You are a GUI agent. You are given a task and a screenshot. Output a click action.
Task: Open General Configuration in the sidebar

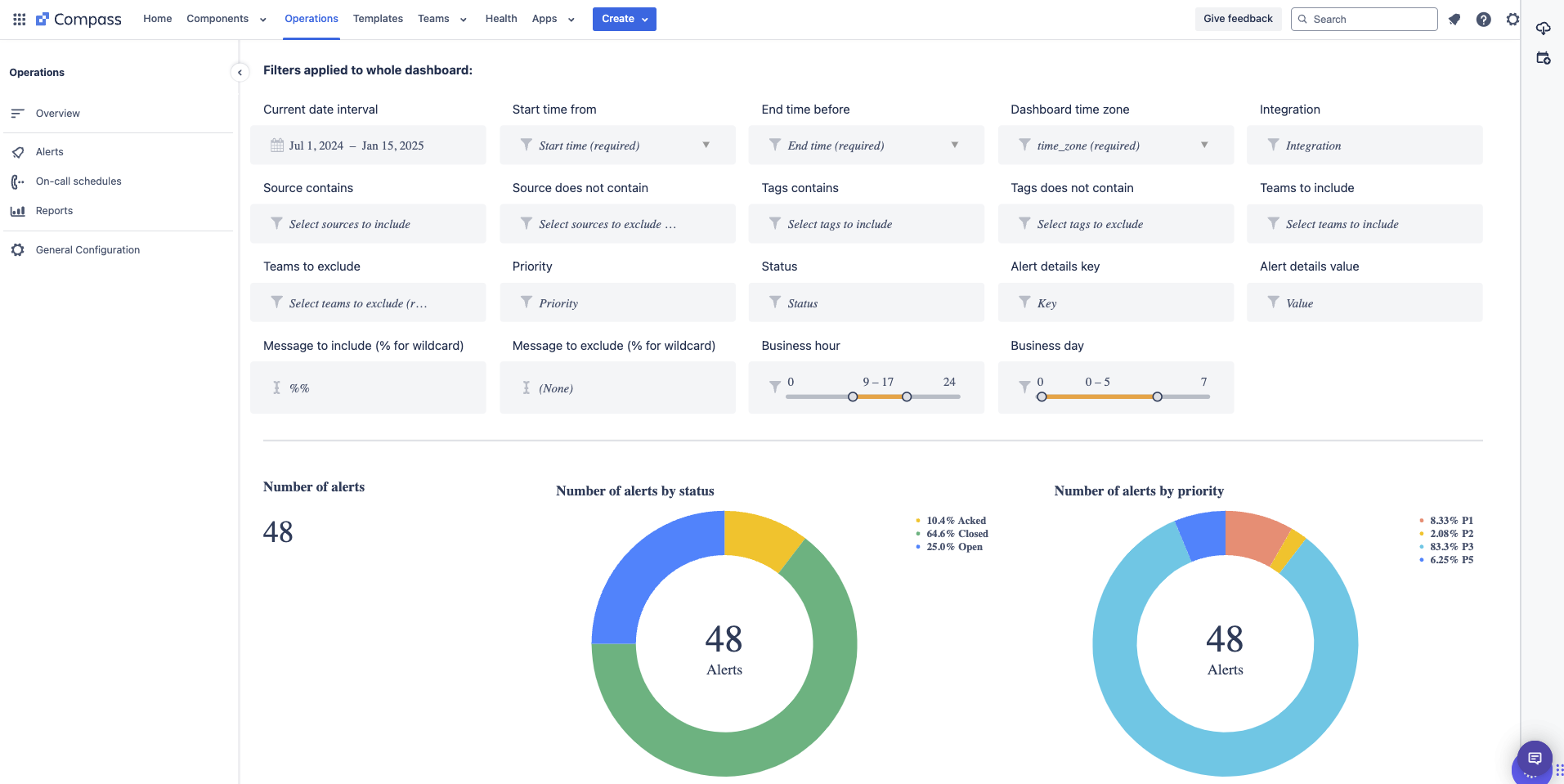tap(87, 250)
